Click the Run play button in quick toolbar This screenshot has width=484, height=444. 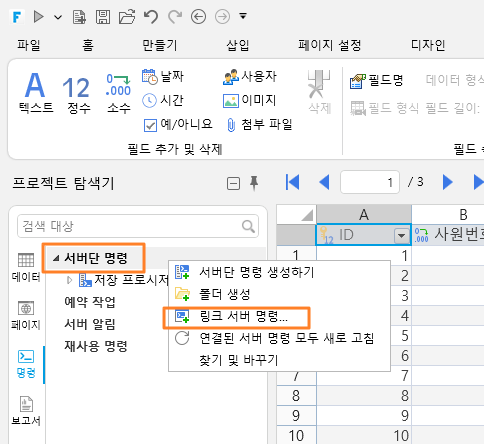tap(39, 16)
